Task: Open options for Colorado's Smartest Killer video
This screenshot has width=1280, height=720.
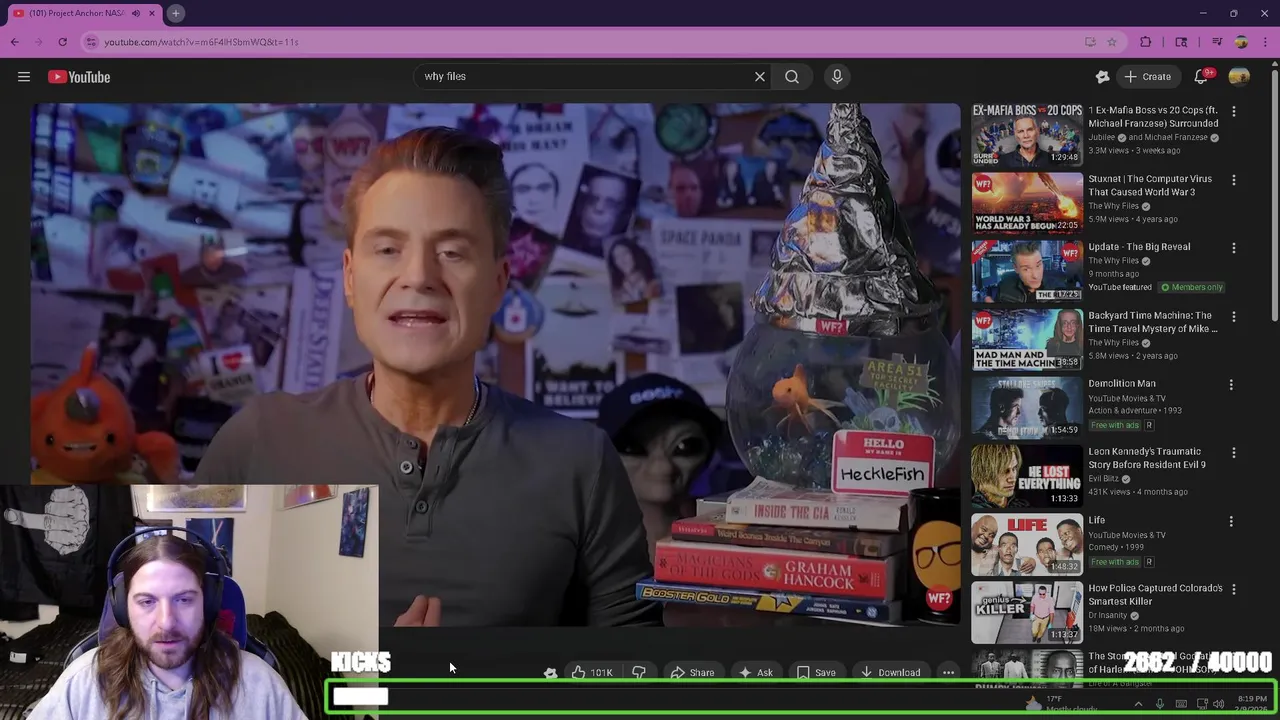Action: pos(1234,590)
